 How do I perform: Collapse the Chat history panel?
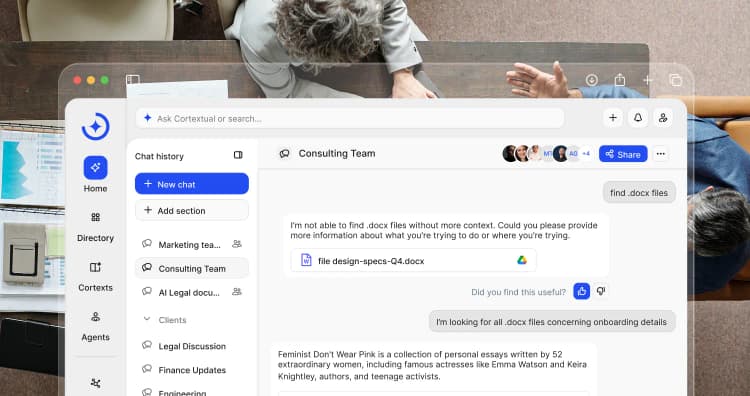pyautogui.click(x=238, y=155)
